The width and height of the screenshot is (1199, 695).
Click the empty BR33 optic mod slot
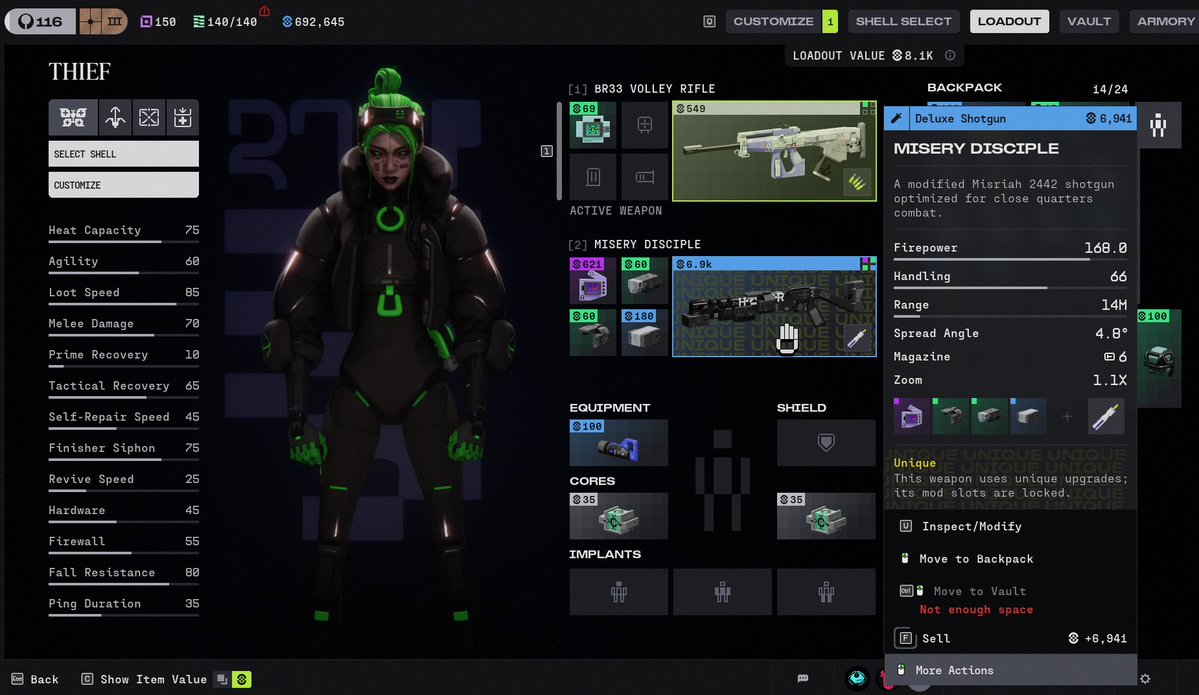[645, 124]
